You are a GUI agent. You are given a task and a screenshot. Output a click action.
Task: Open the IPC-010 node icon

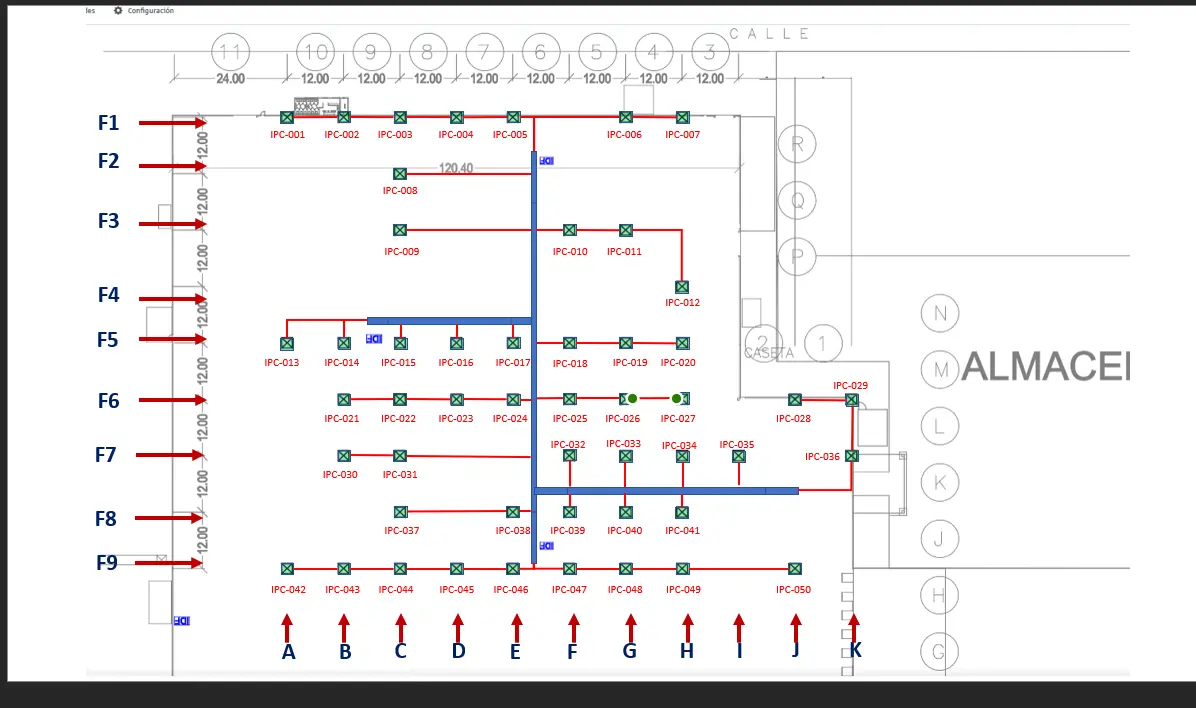[570, 230]
